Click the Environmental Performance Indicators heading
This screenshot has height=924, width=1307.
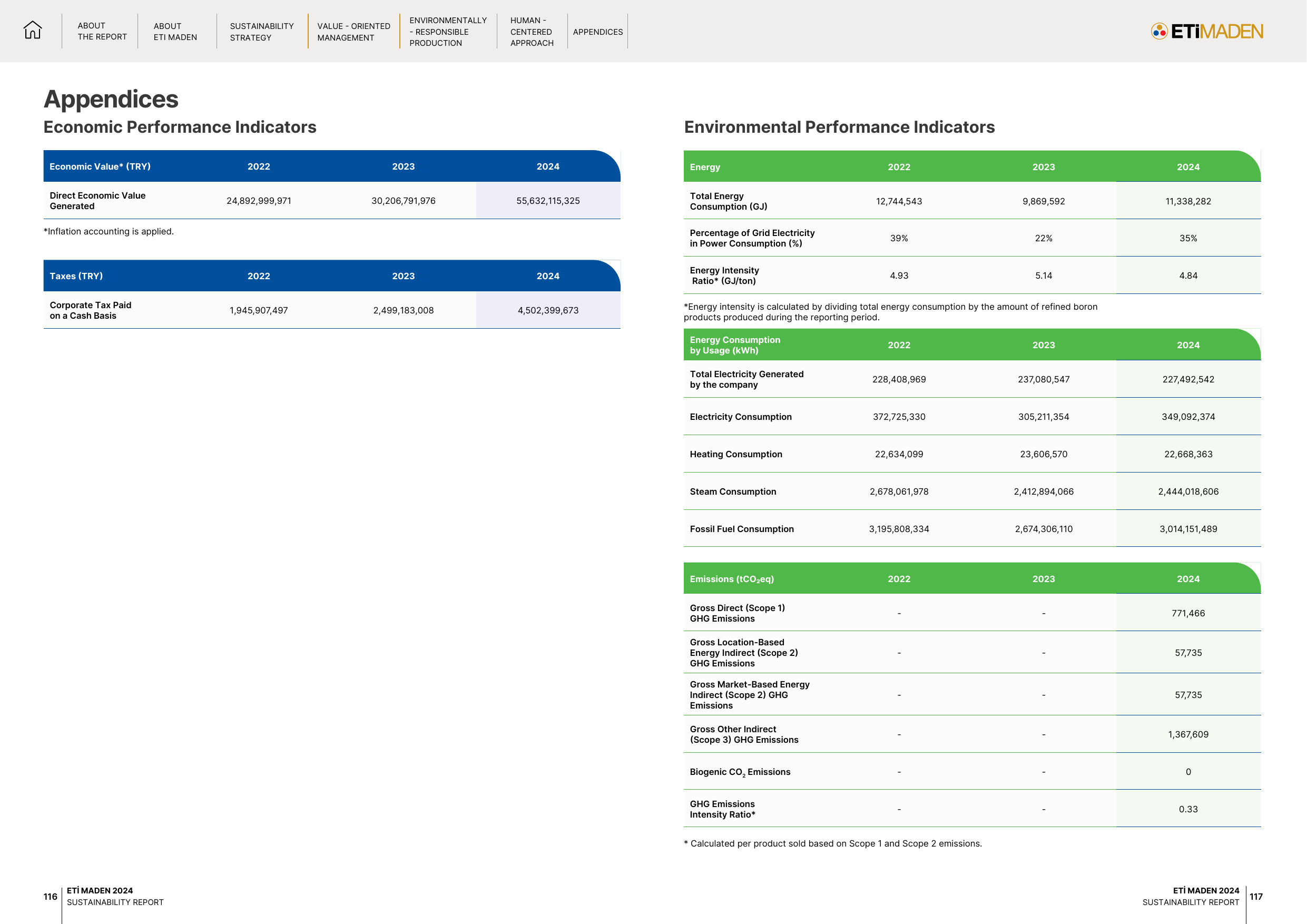[x=839, y=127]
